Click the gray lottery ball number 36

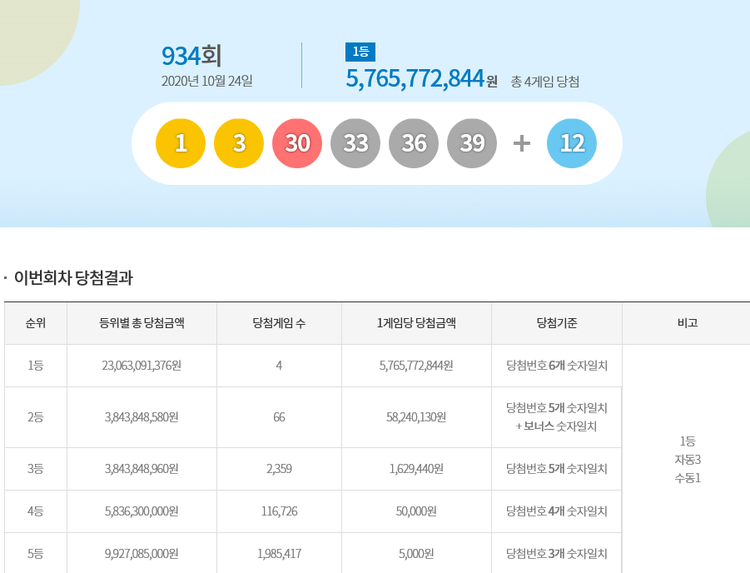coord(414,143)
